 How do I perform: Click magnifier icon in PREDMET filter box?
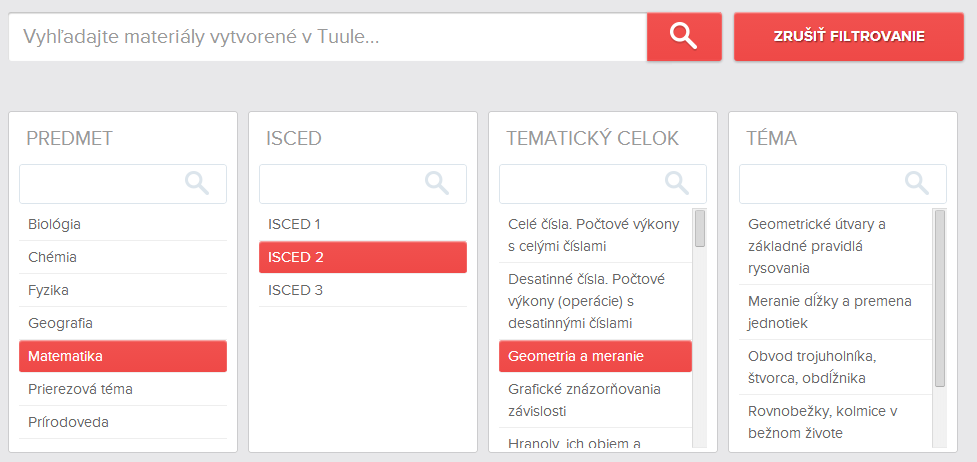197,183
